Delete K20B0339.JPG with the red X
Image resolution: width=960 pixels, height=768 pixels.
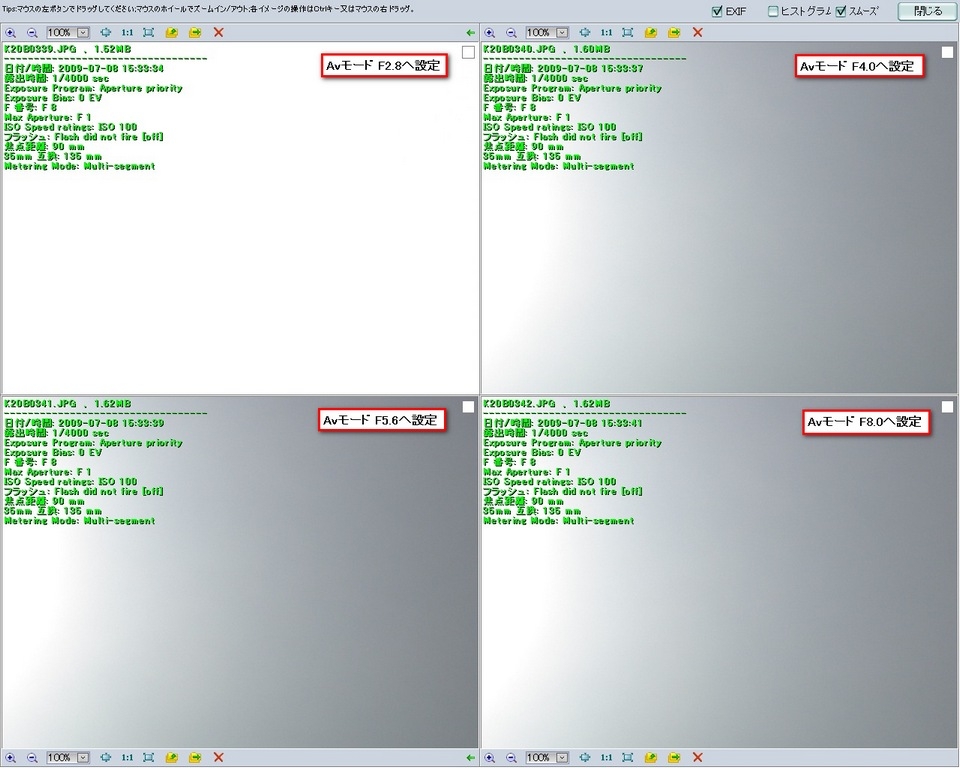coord(219,32)
